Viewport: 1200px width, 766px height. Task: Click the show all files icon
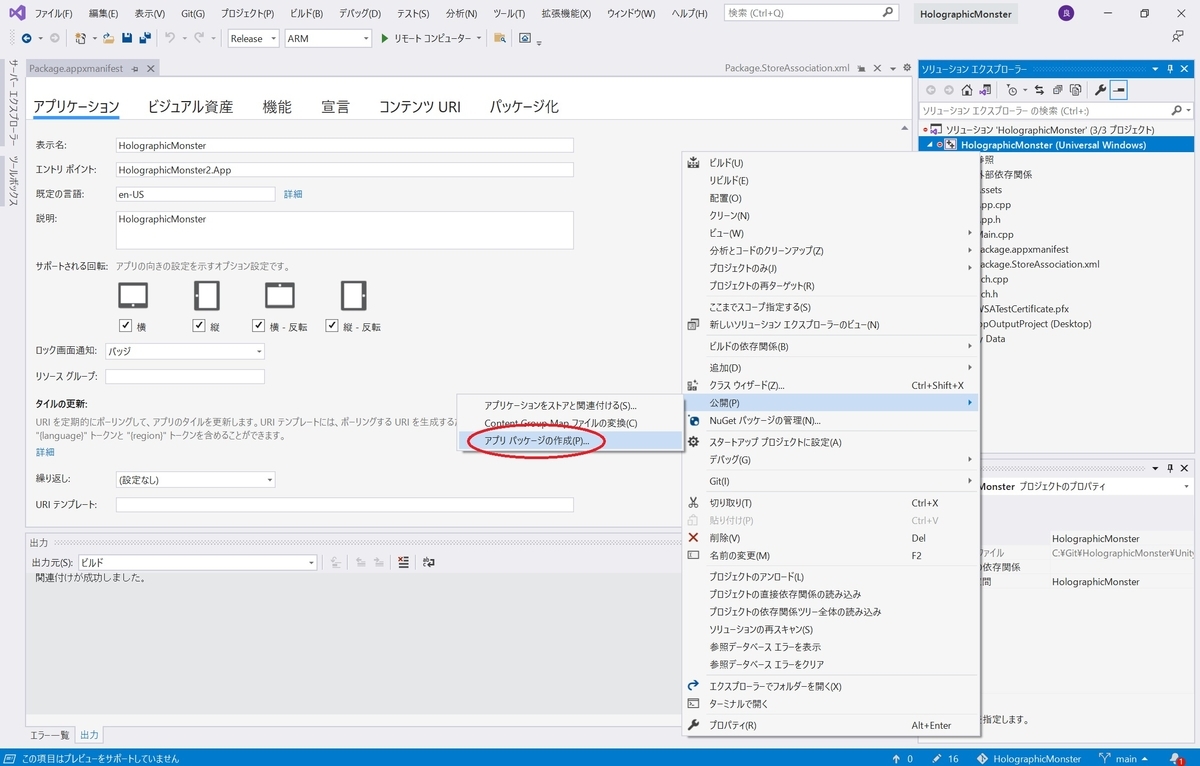point(1075,90)
